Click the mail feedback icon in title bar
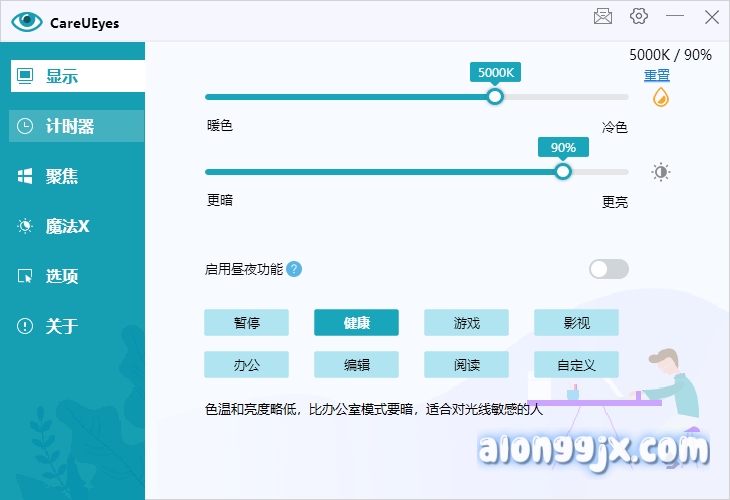This screenshot has width=730, height=500. [603, 17]
